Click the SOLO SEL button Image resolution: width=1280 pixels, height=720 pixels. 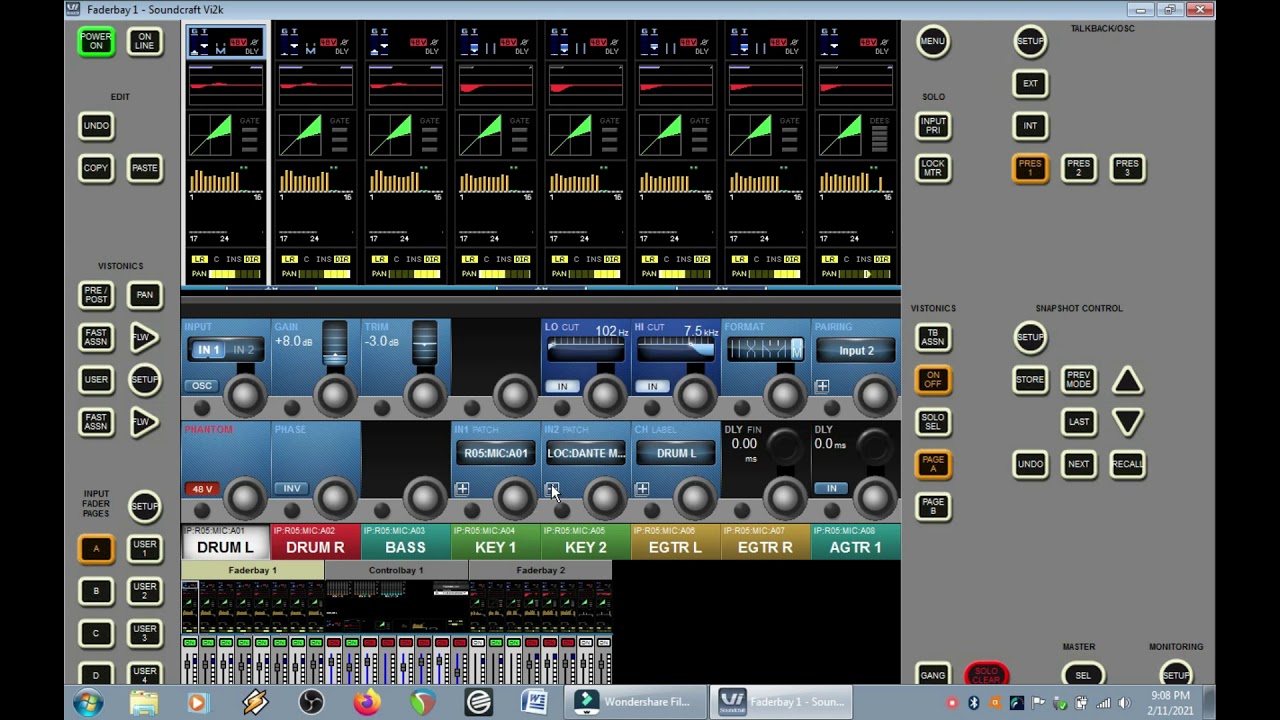[x=933, y=422]
